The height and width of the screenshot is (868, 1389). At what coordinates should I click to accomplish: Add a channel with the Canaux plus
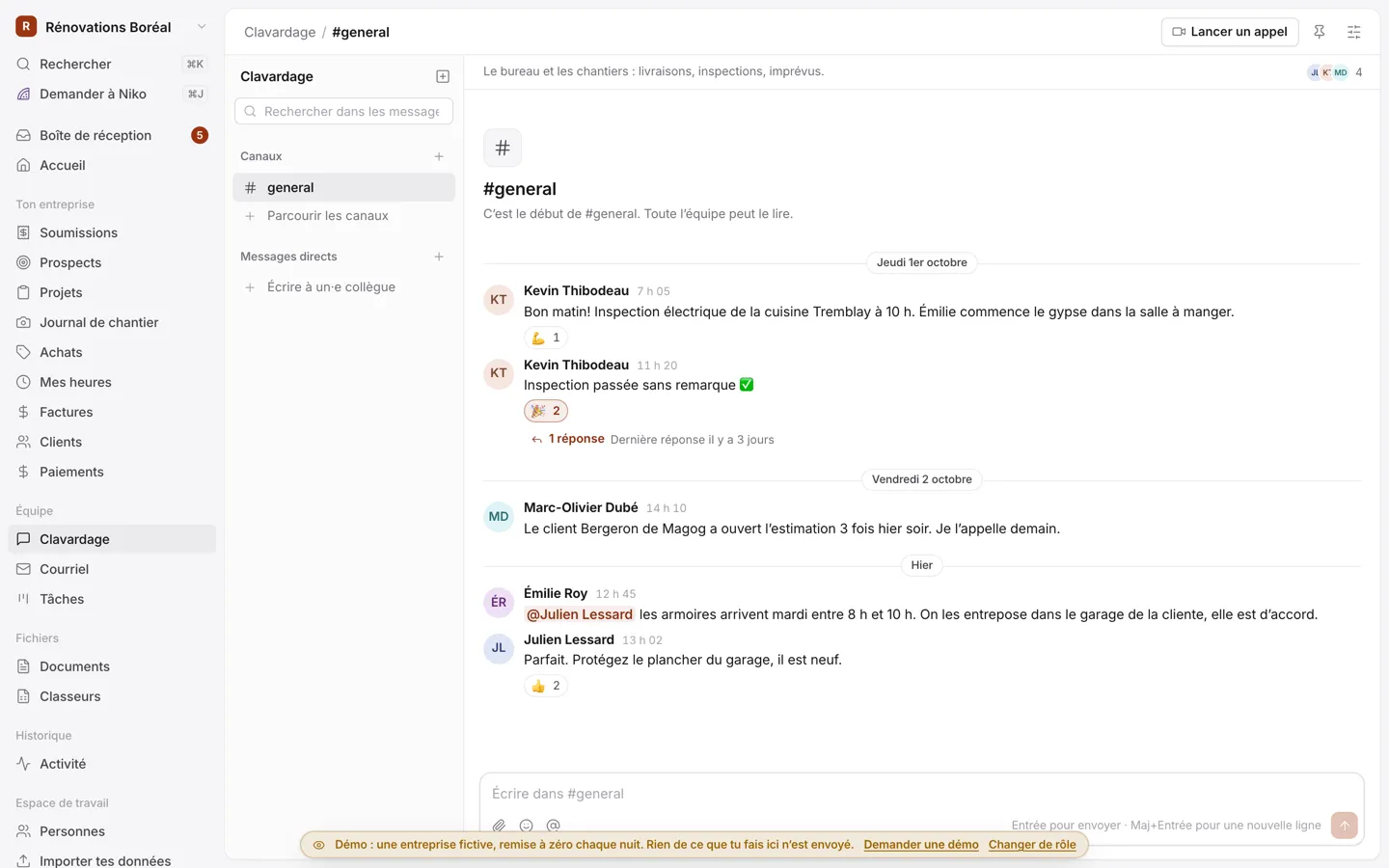(x=439, y=156)
